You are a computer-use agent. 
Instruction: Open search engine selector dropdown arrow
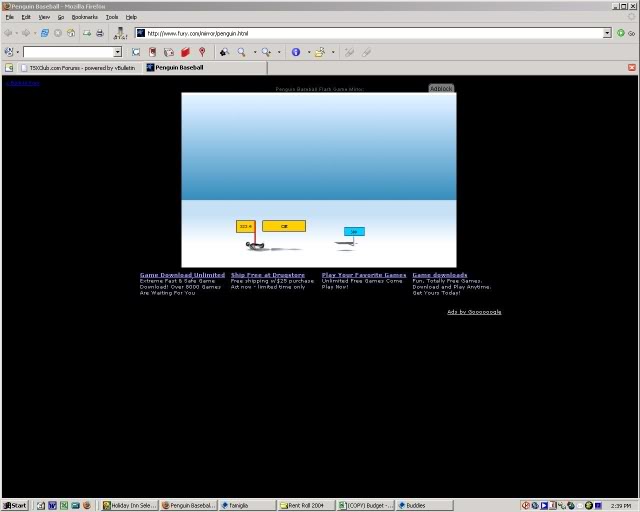pyautogui.click(x=18, y=52)
